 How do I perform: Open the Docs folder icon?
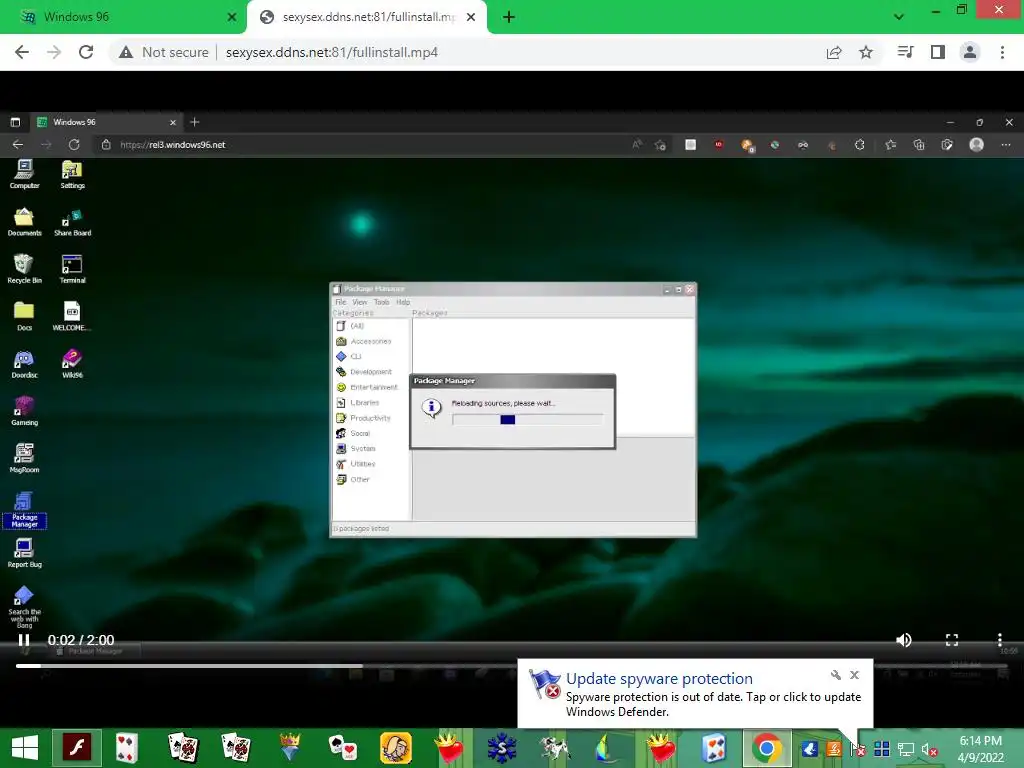tap(24, 317)
